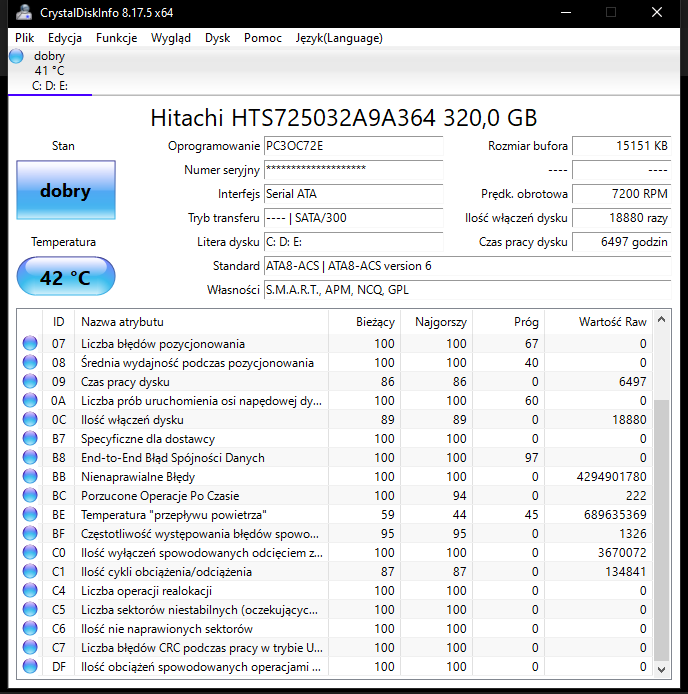This screenshot has height=694, width=688.
Task: Click the status orb for attribute C7
Action: [30, 648]
